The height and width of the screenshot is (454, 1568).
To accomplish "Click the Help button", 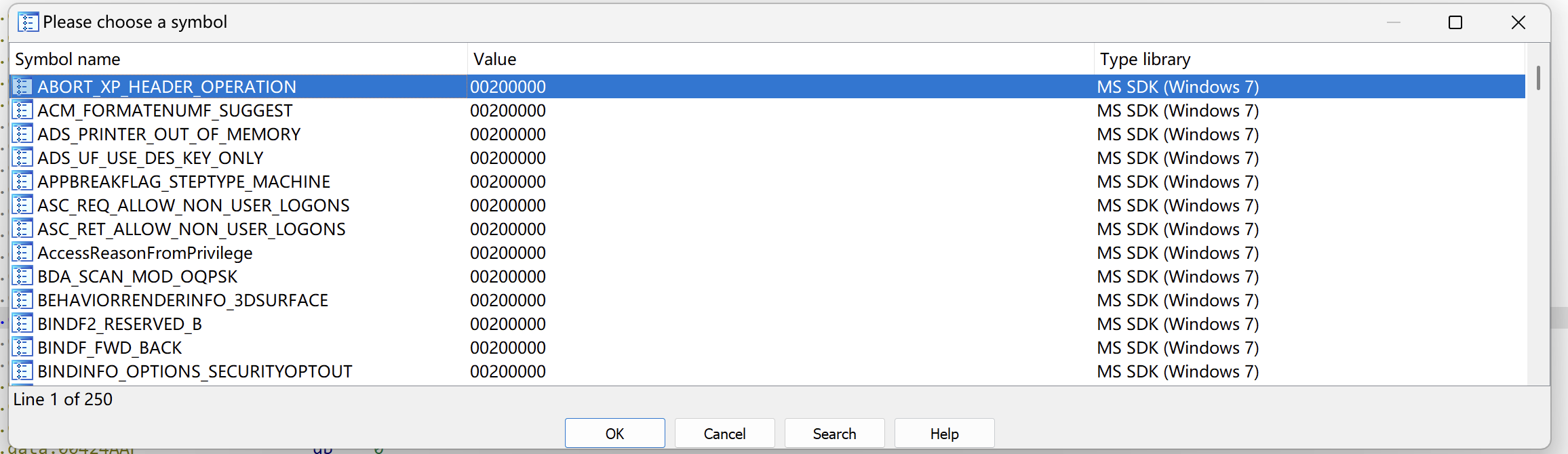I will [x=944, y=434].
